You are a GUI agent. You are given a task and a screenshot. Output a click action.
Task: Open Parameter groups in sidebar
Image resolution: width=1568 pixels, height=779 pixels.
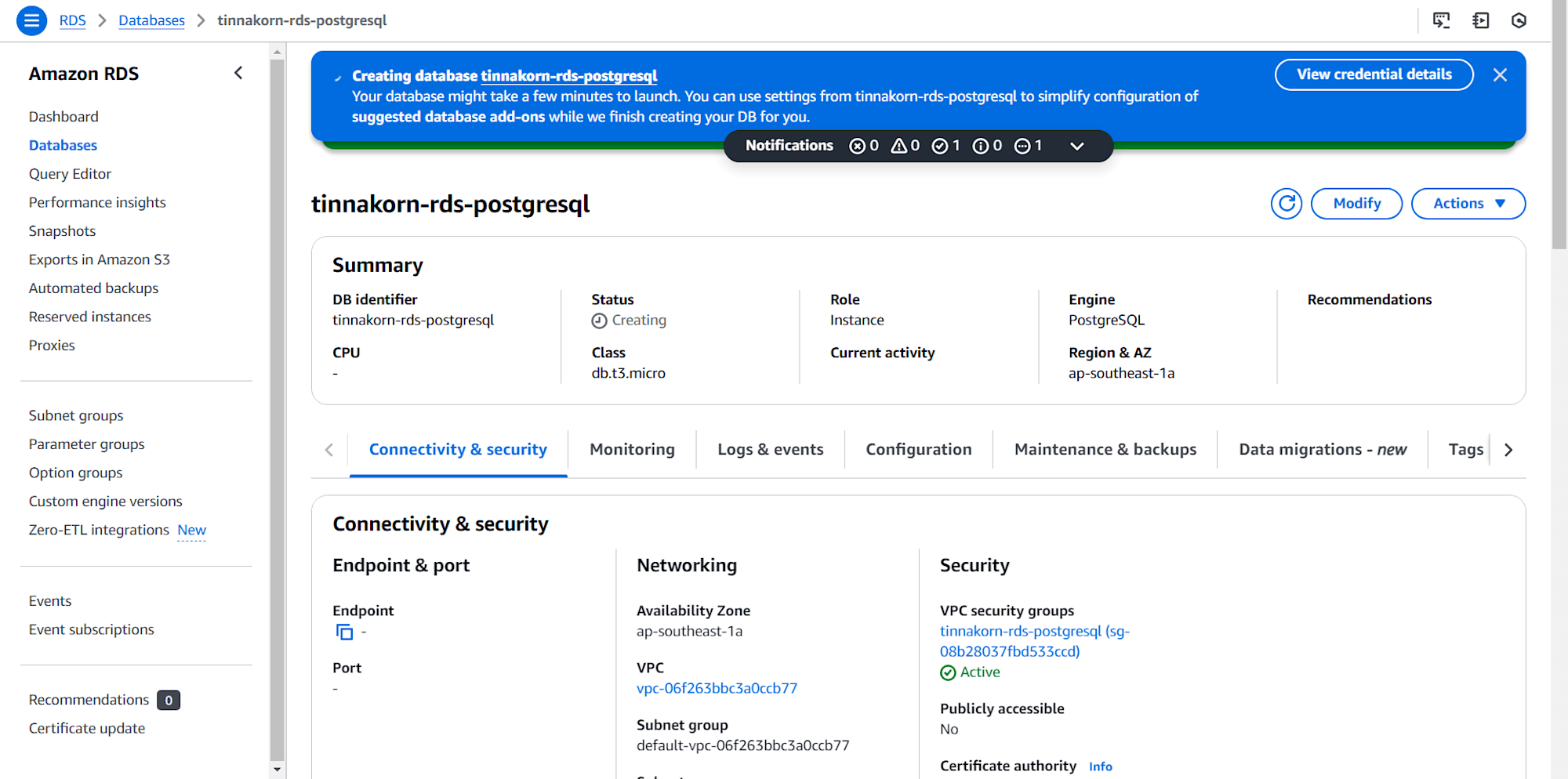click(x=86, y=444)
